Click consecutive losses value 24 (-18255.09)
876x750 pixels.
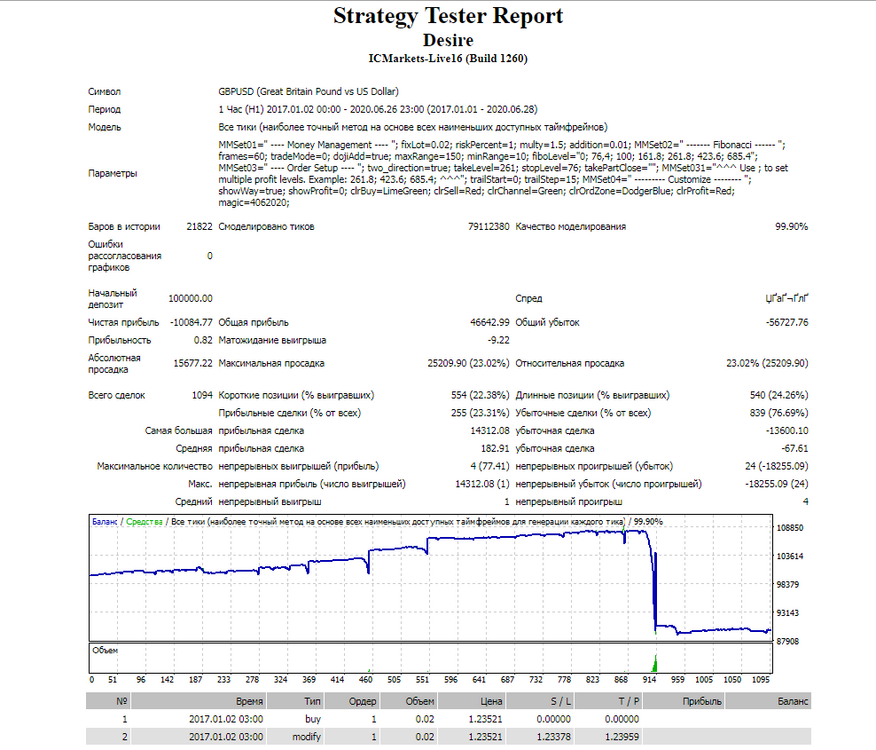[x=777, y=467]
